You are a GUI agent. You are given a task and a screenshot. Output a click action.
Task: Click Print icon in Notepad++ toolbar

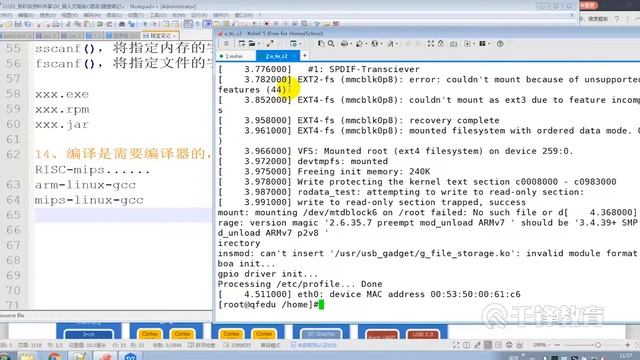(x=56, y=24)
